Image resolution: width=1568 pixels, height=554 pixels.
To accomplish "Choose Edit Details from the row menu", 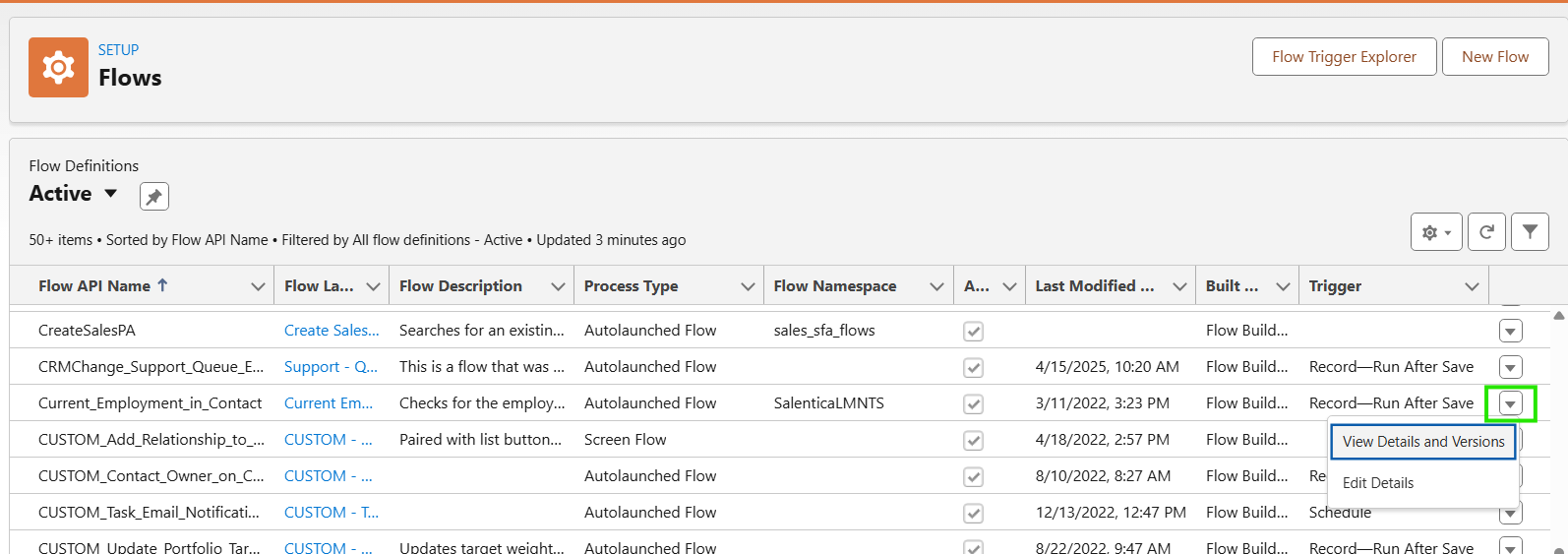I will [1377, 483].
